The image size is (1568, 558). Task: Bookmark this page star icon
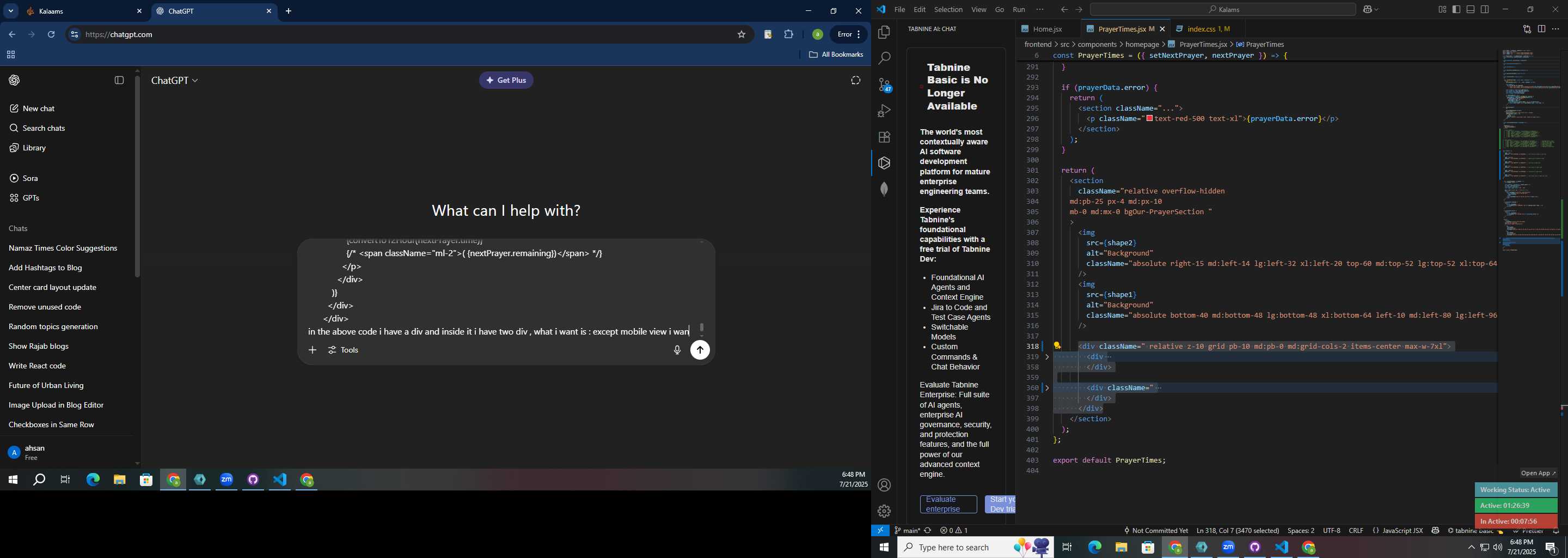click(742, 35)
